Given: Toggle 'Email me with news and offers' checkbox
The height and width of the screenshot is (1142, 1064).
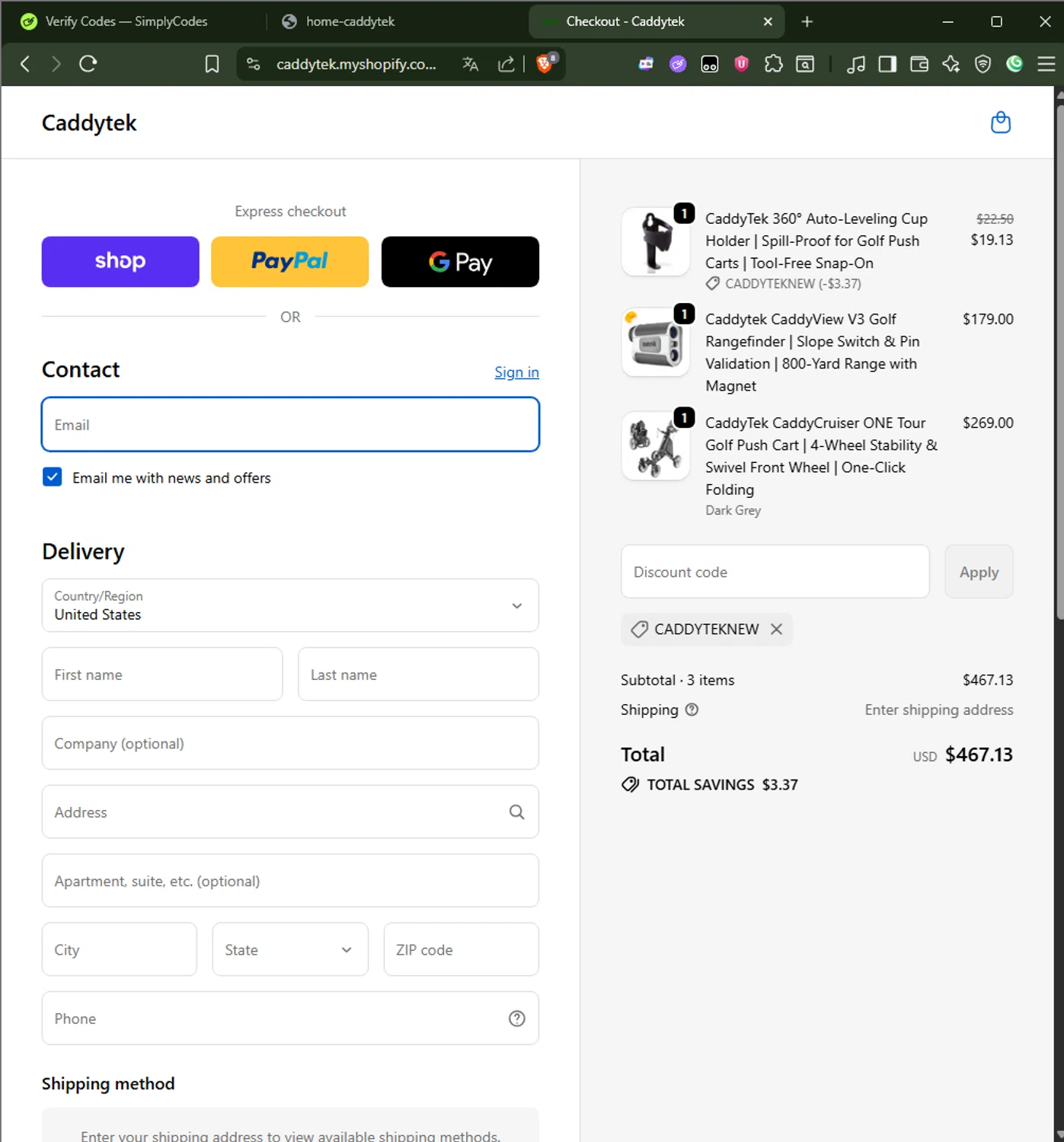Looking at the screenshot, I should pyautogui.click(x=53, y=477).
